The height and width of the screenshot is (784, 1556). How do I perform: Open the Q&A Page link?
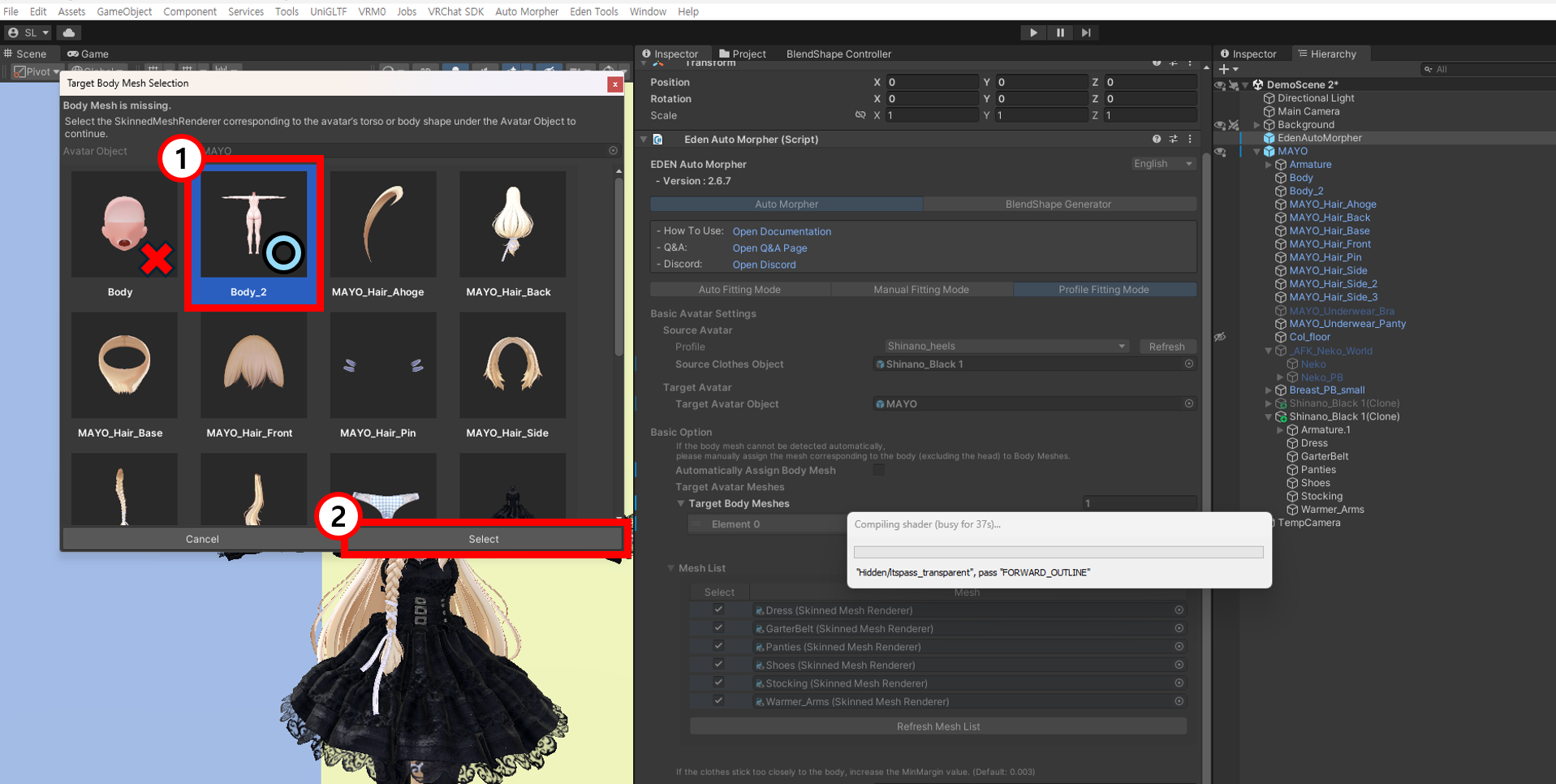769,248
